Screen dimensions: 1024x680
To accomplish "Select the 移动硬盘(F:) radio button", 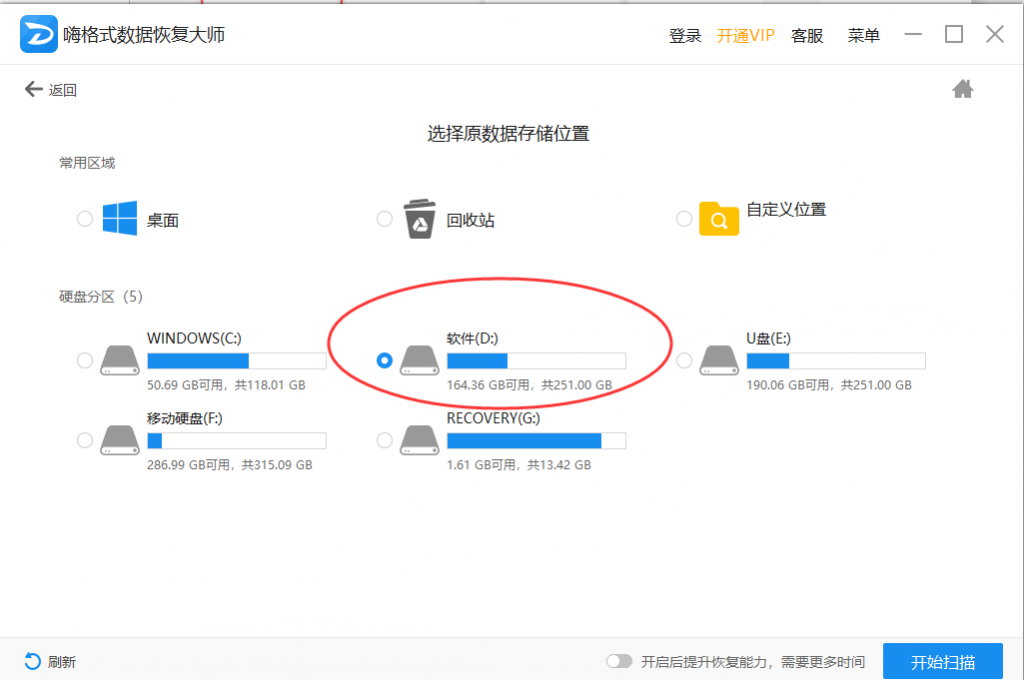I will 85,440.
